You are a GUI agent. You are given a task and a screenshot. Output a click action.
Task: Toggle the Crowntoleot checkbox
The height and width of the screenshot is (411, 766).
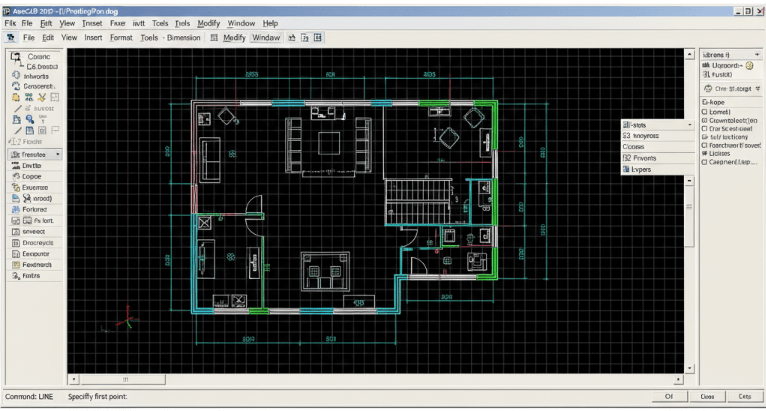704,120
